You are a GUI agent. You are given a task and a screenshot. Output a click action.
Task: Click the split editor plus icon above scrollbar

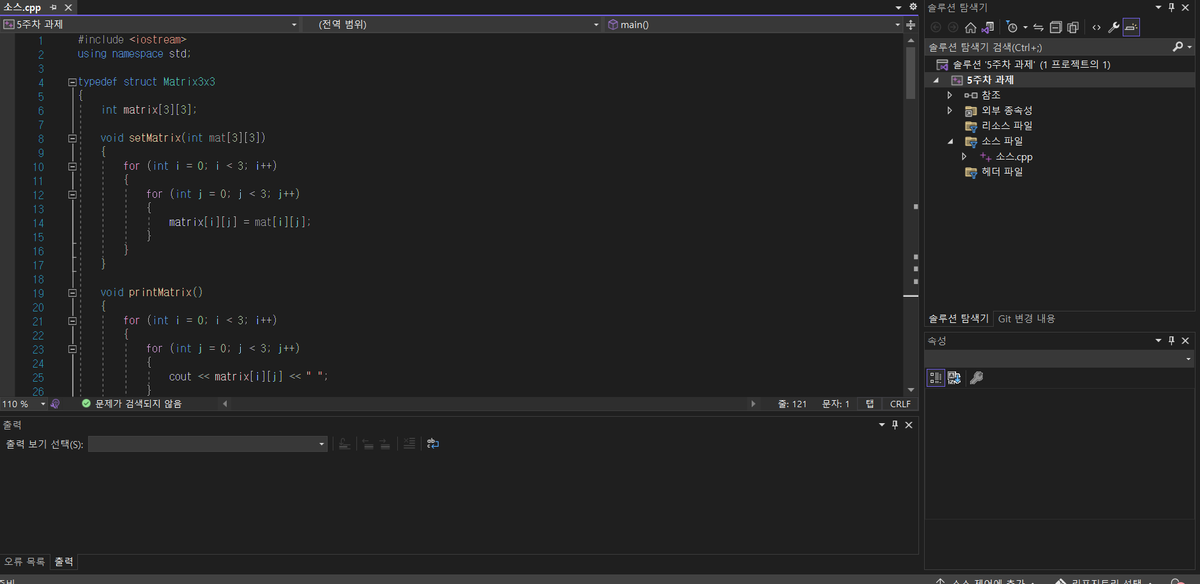tap(910, 24)
